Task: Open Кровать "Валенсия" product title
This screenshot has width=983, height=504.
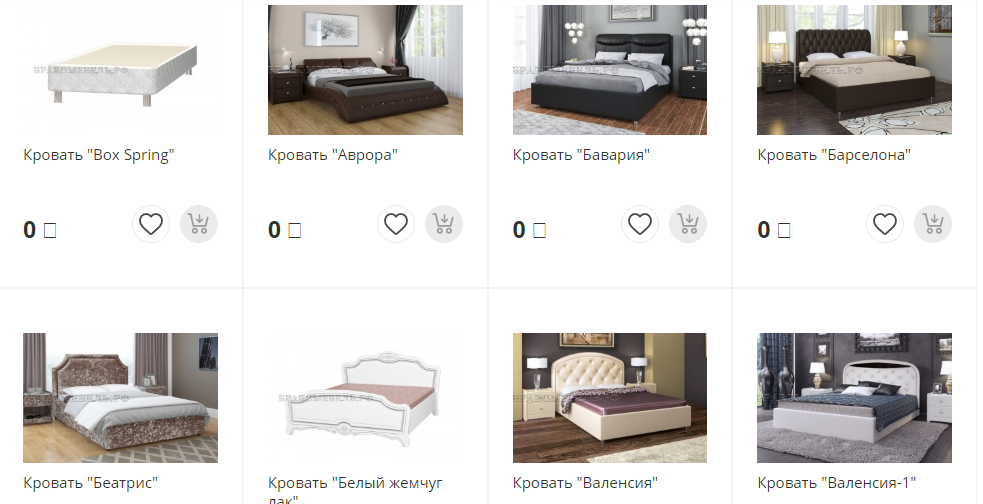Action: tap(586, 483)
